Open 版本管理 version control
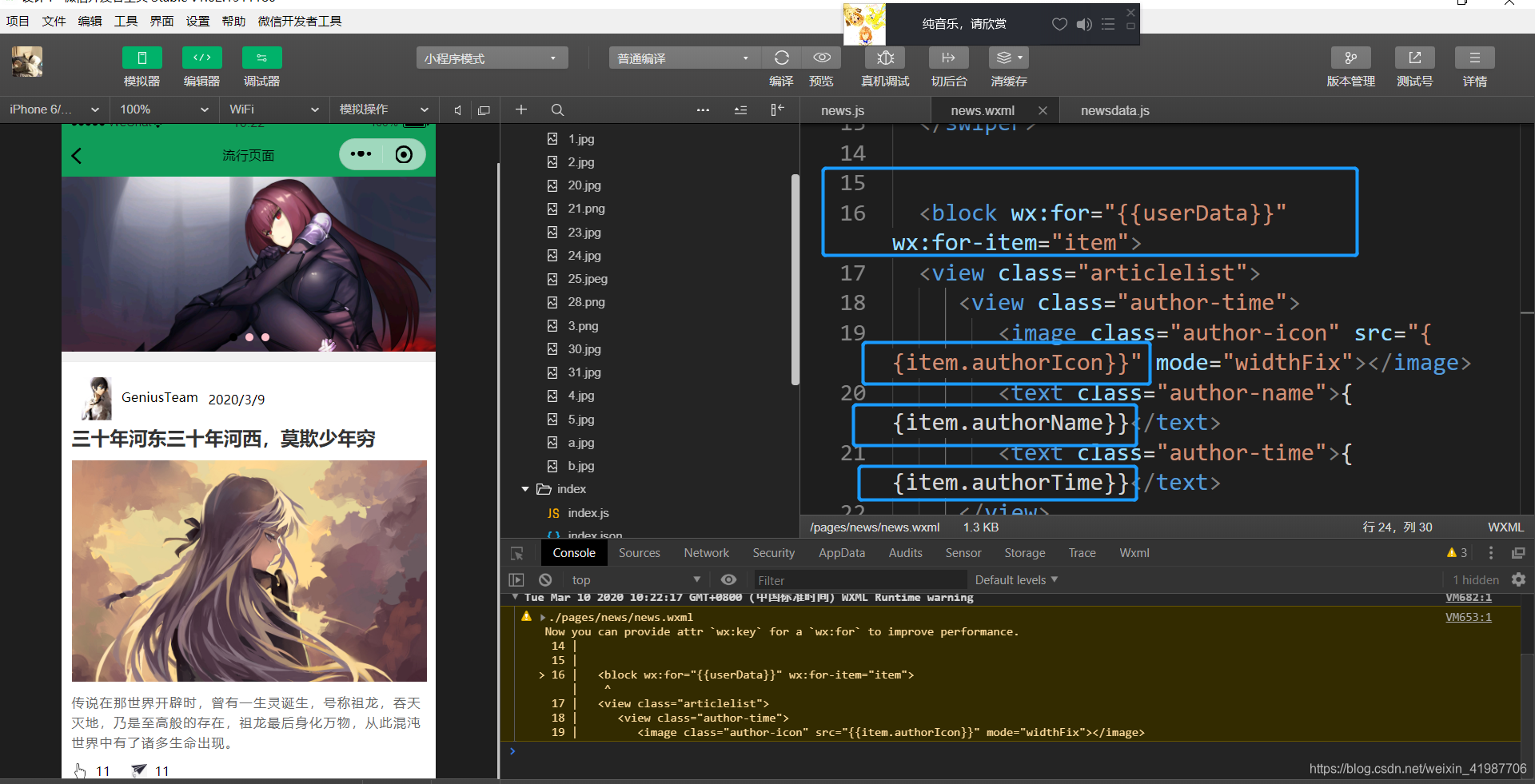The height and width of the screenshot is (784, 1535). click(x=1350, y=58)
